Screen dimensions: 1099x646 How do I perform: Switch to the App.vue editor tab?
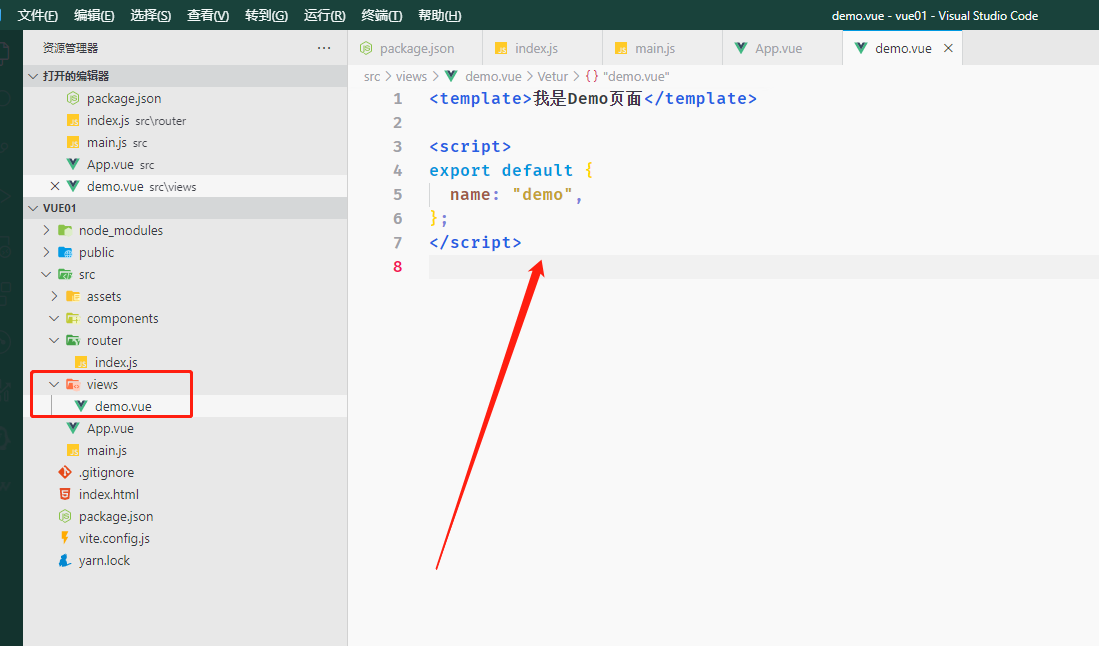pos(782,48)
